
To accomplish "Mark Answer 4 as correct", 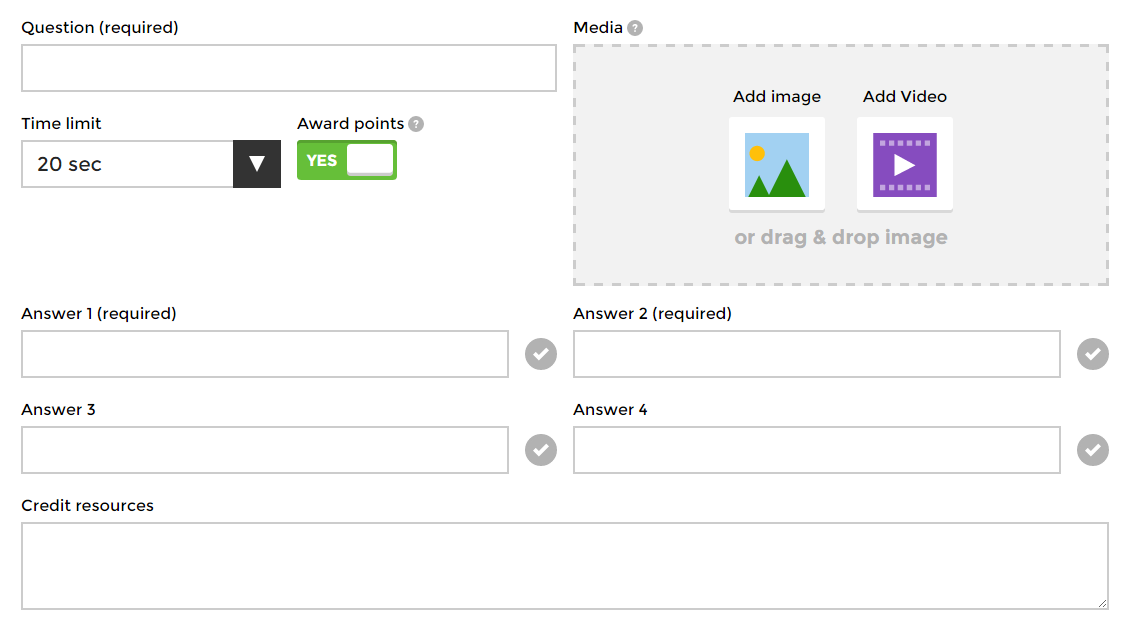I will 1093,450.
